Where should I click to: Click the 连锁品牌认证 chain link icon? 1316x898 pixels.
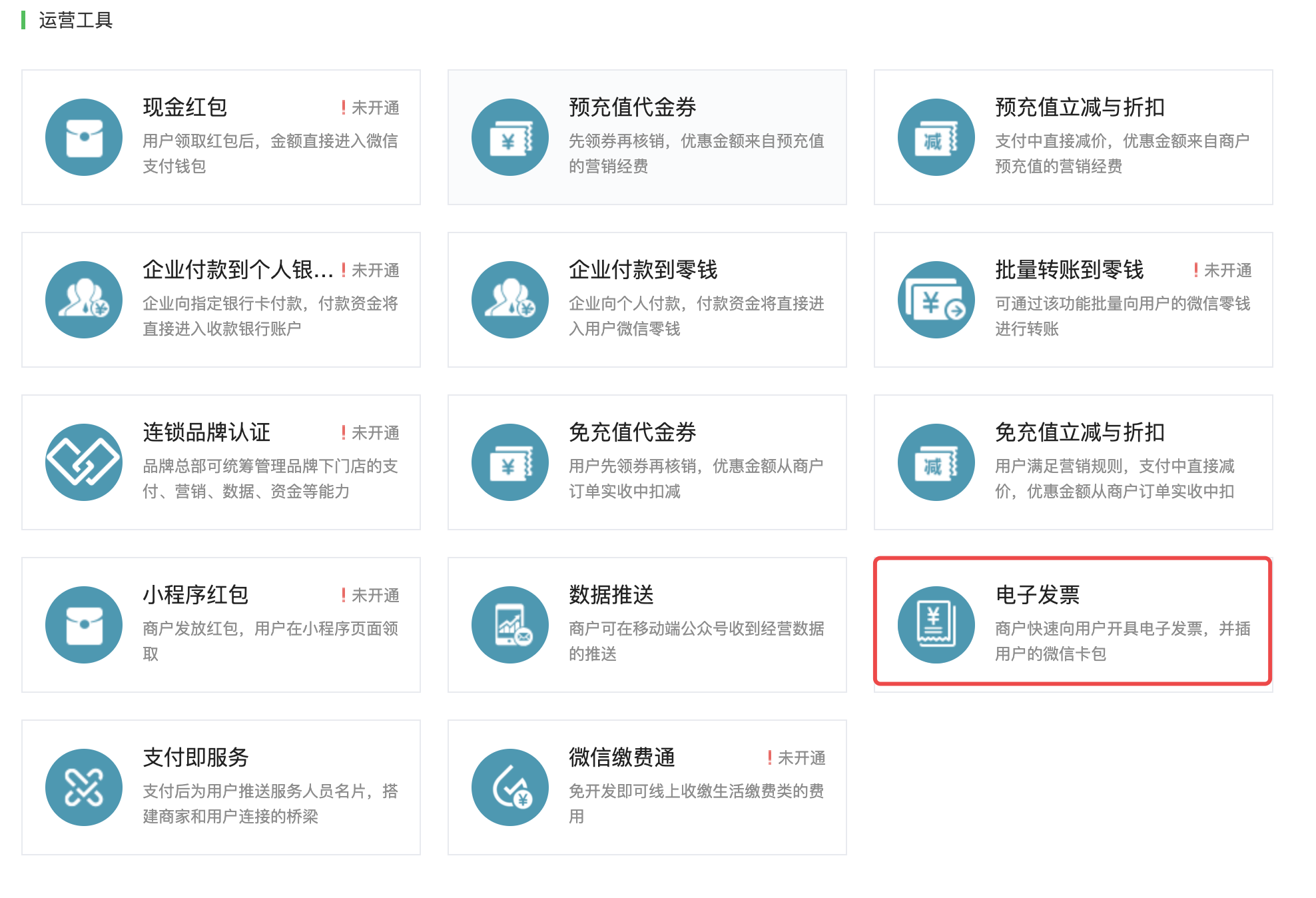[x=84, y=462]
